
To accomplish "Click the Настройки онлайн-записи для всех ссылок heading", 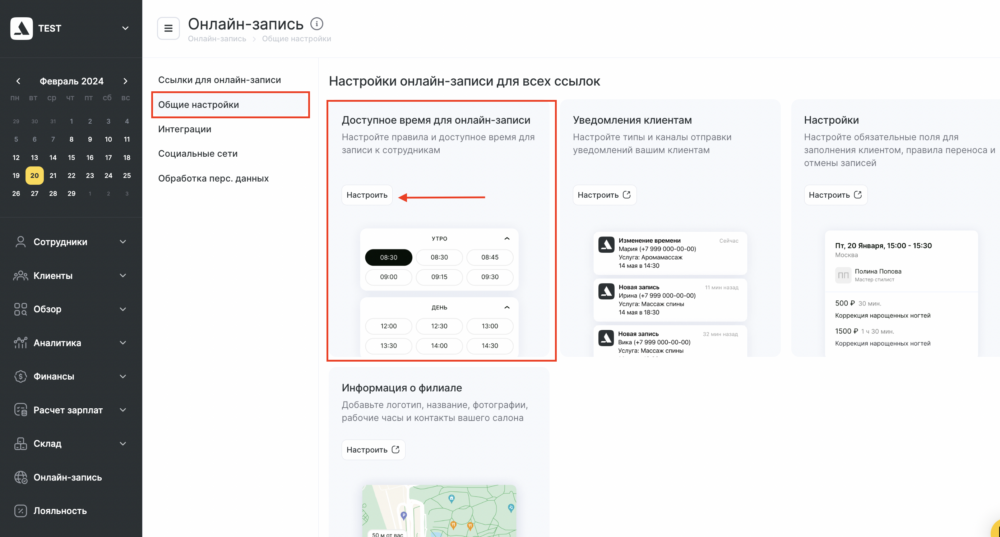I will [464, 82].
